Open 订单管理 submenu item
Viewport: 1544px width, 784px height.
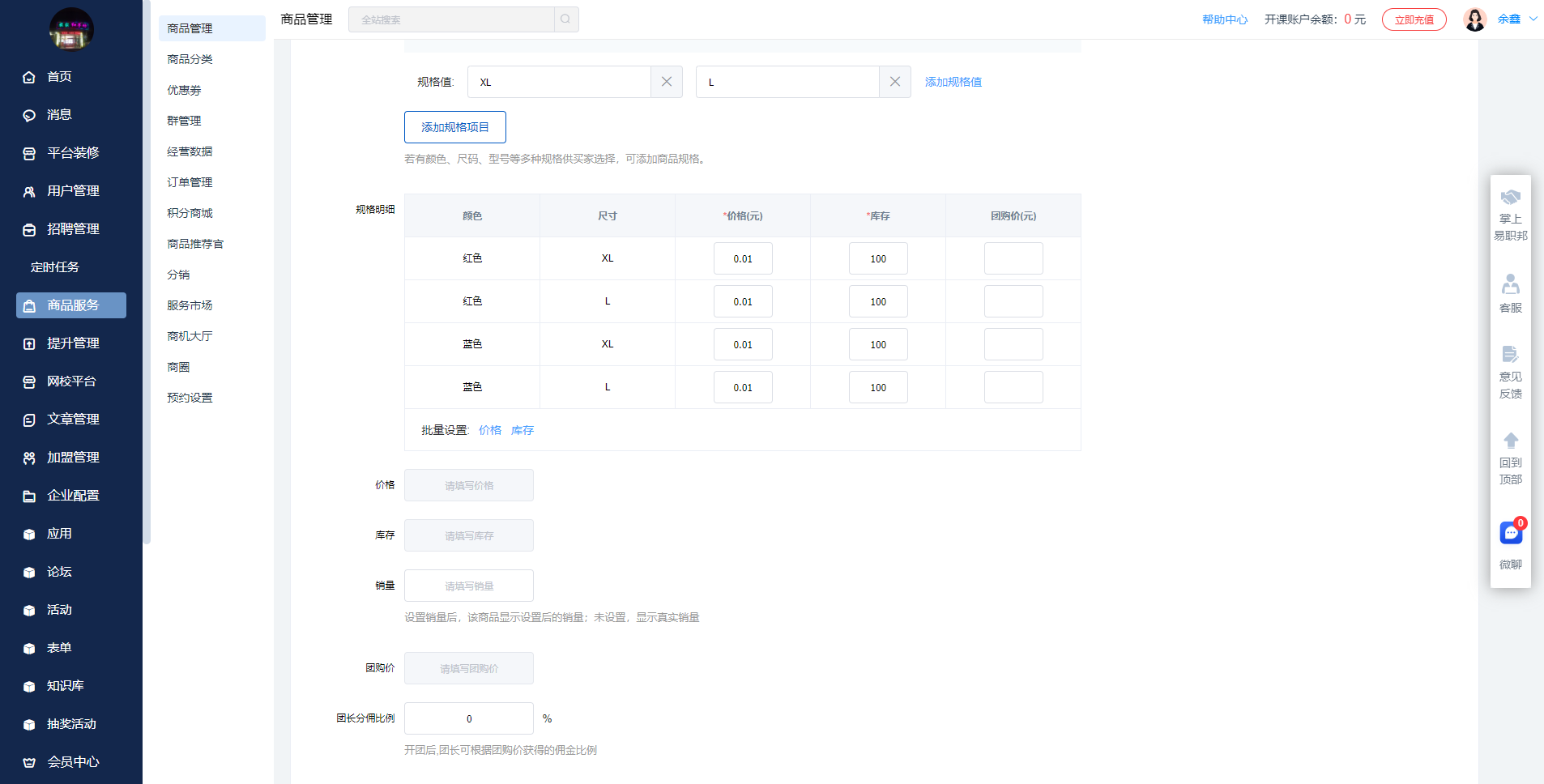point(190,182)
